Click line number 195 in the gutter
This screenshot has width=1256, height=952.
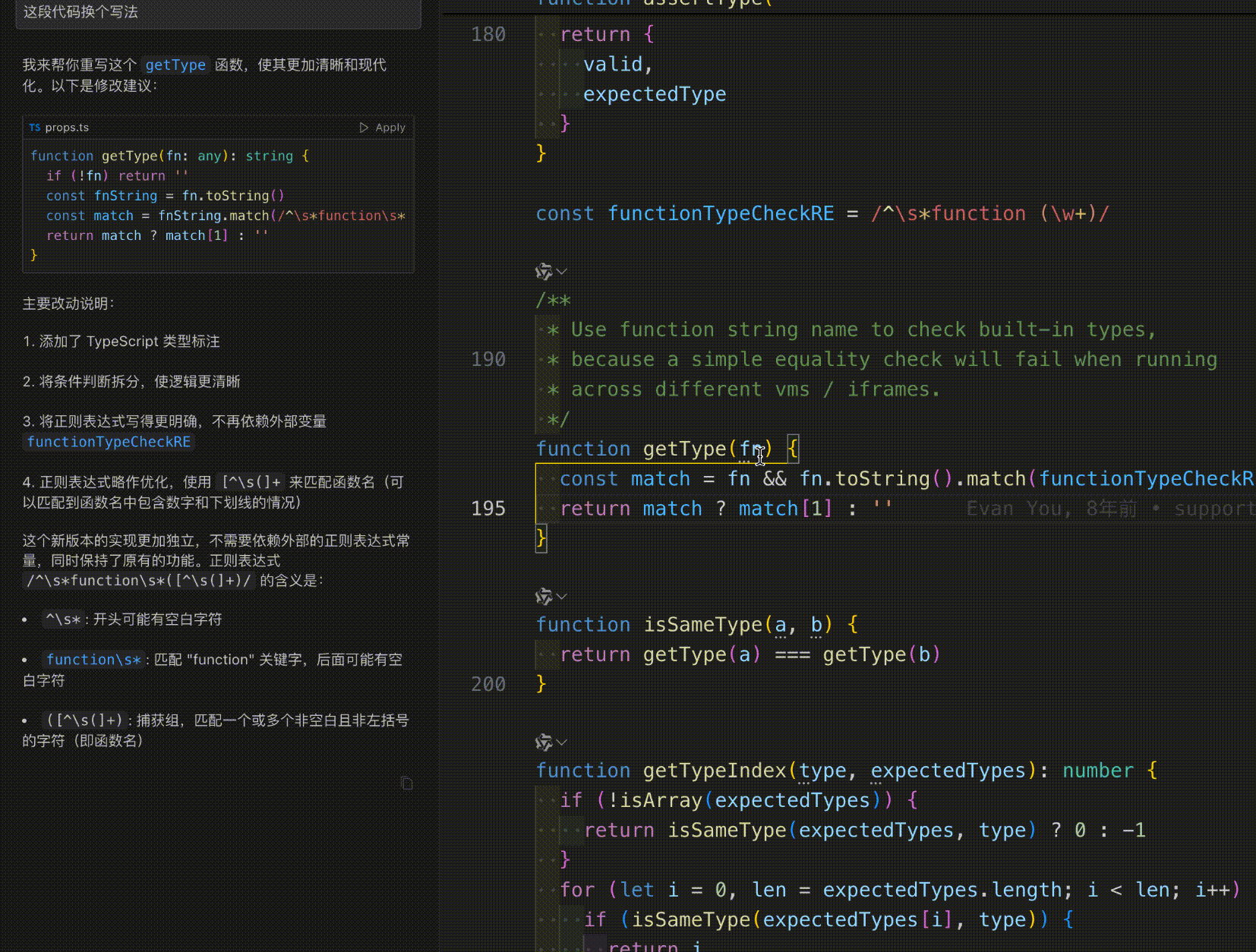point(488,508)
